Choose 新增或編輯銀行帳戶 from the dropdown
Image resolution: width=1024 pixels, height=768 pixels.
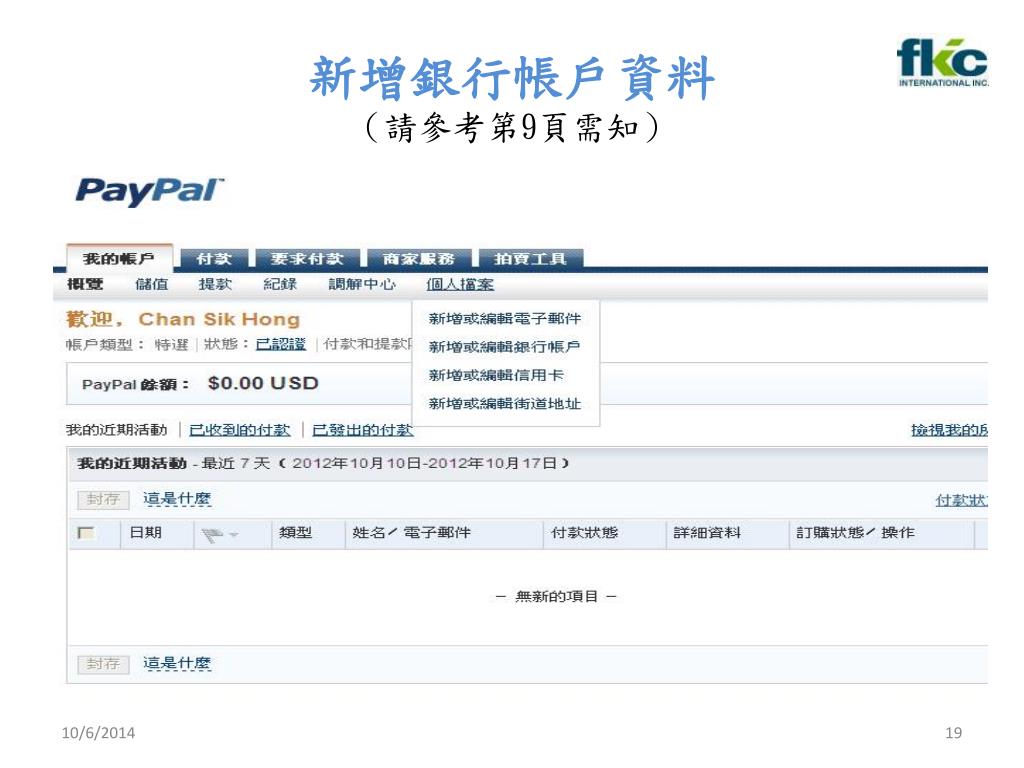505,347
